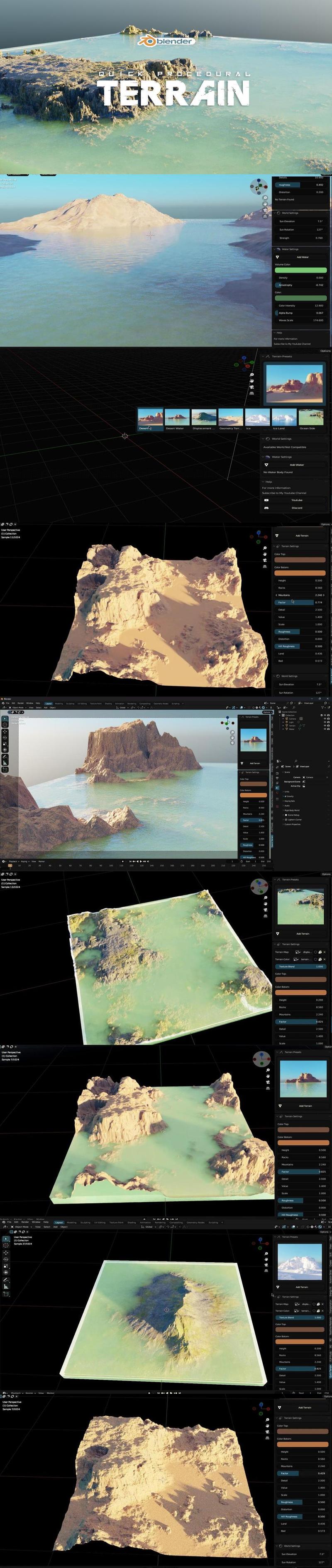This screenshot has height=1568, width=332.
Task: Click zoom magnifier beside the green ocean preset preview
Action: 266,897
